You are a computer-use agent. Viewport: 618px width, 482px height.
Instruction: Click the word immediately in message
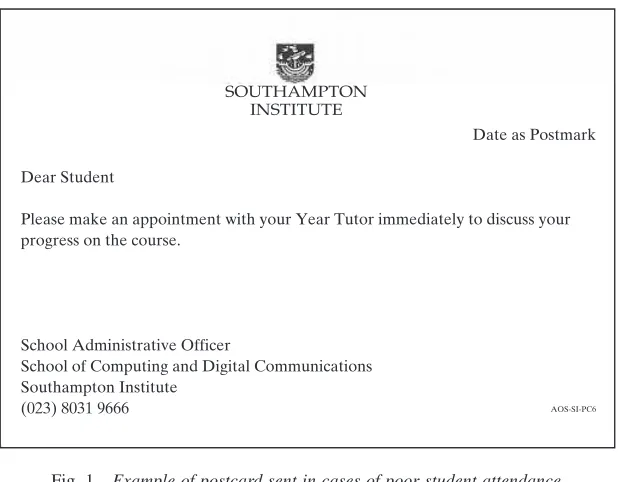click(421, 220)
